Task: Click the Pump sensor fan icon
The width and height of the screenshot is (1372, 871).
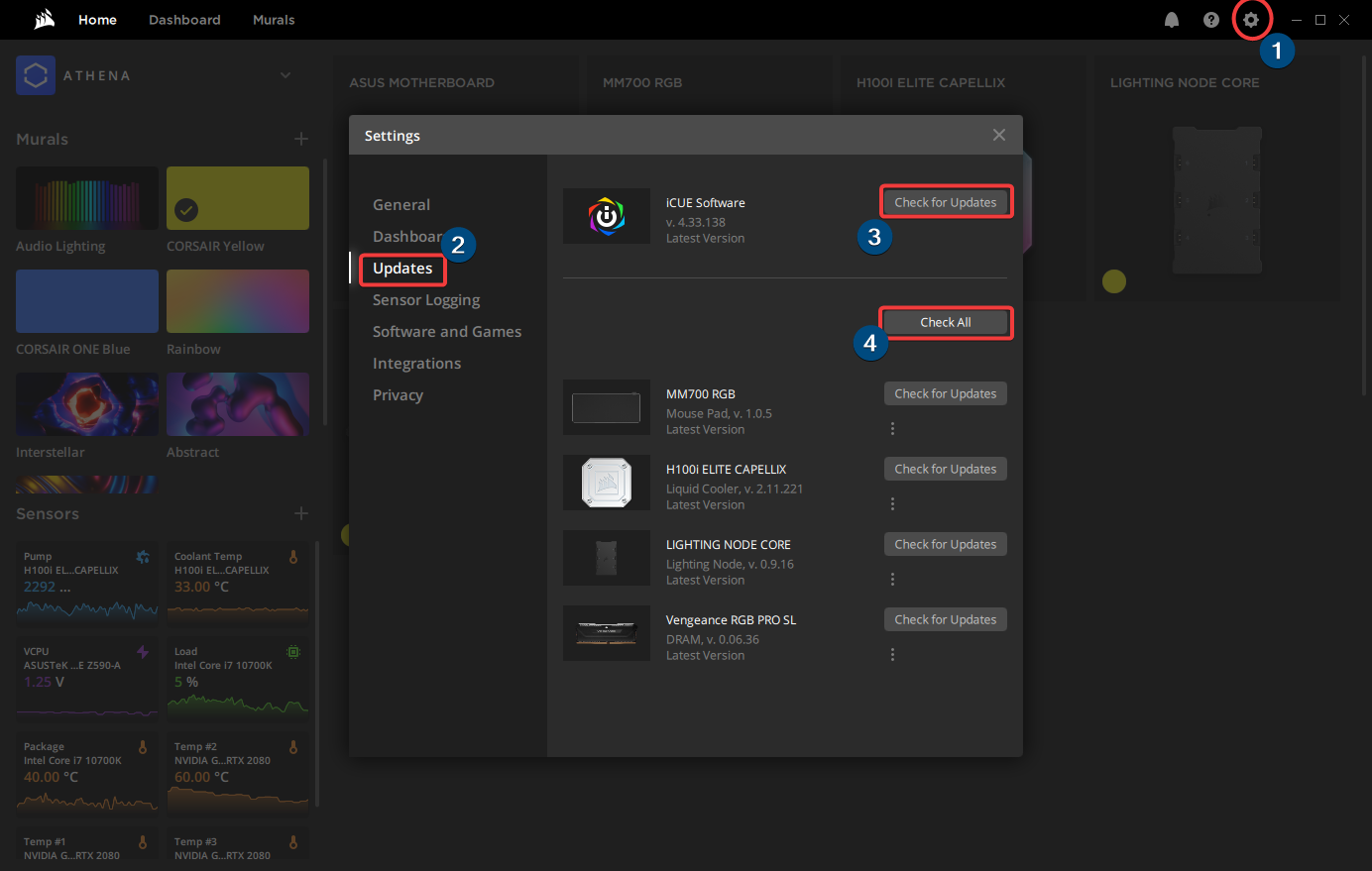Action: coord(143,557)
